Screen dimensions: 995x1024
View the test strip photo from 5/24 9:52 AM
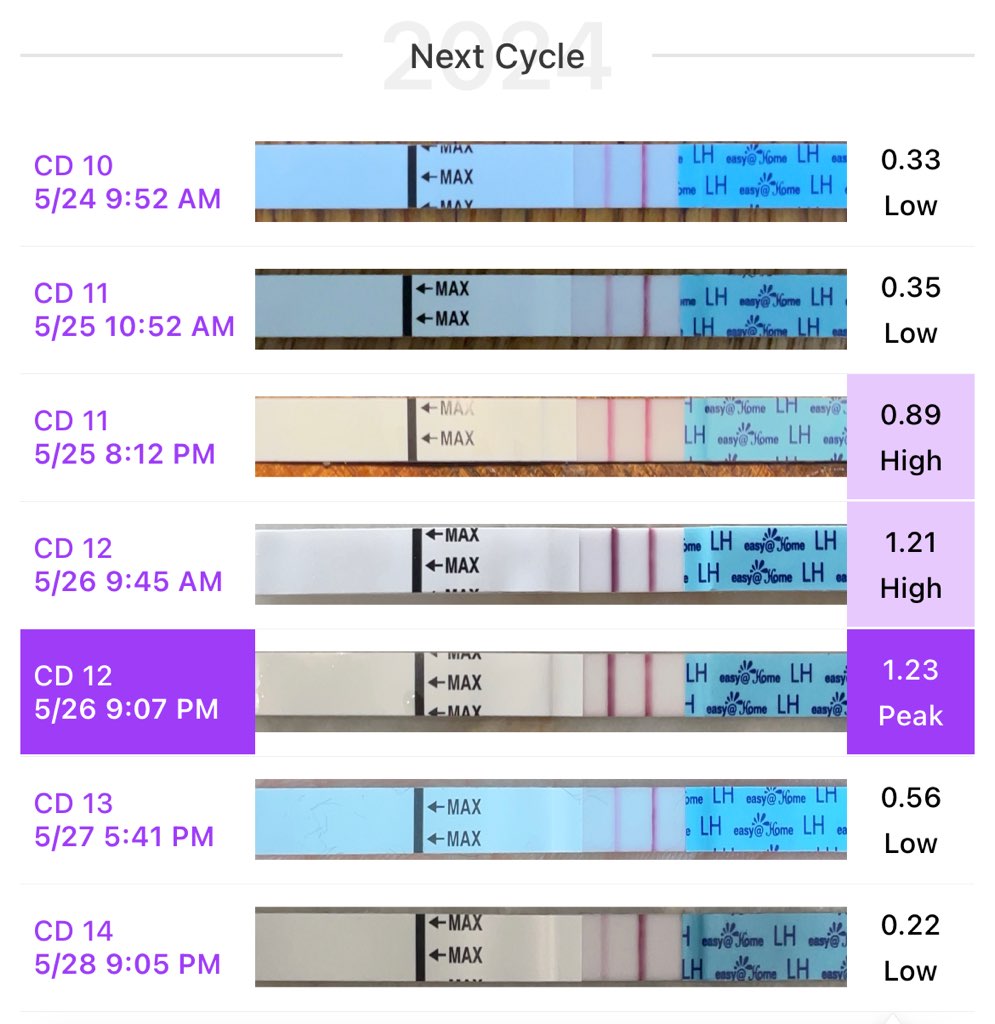coord(550,176)
